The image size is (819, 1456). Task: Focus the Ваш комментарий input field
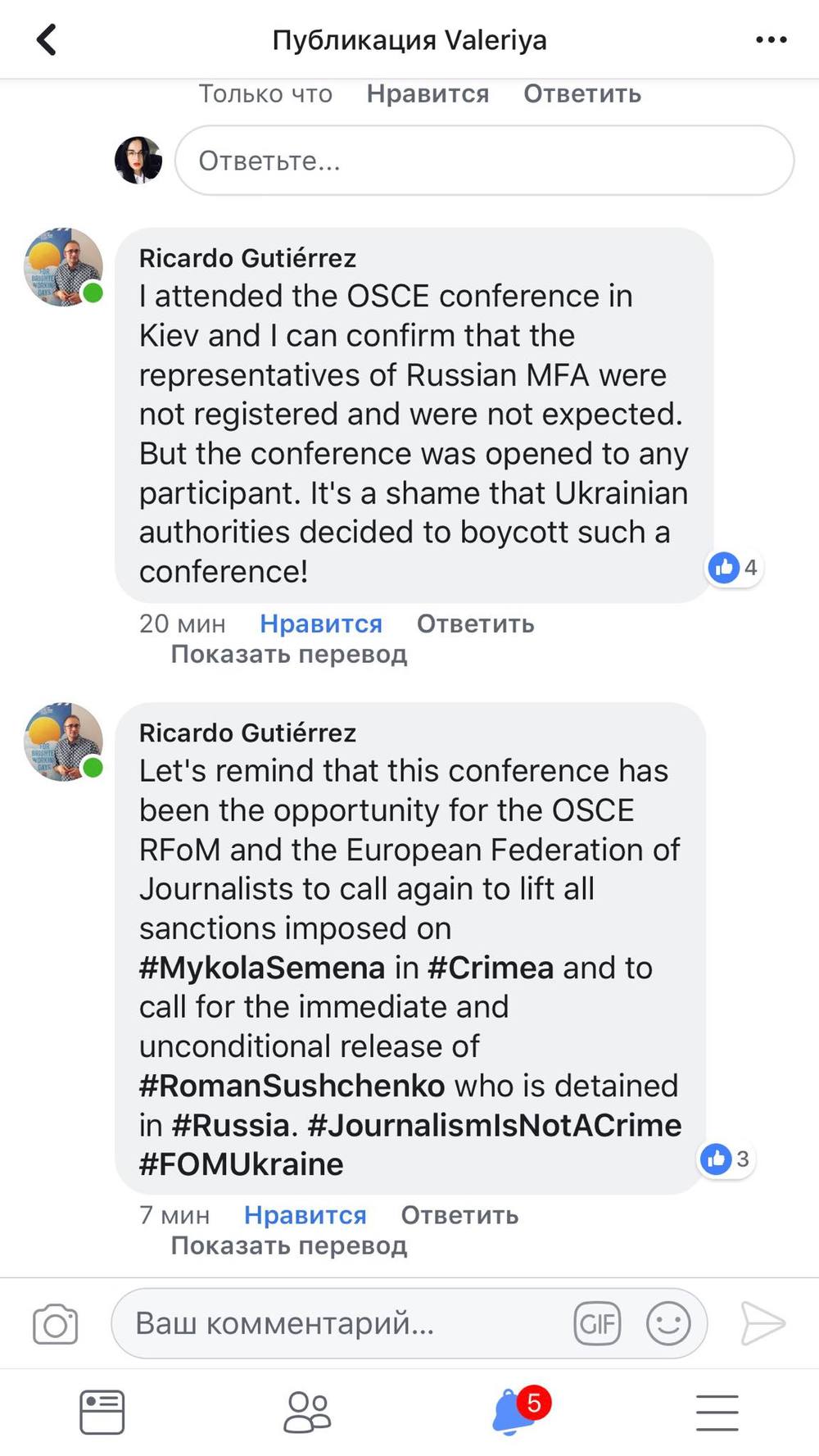pyautogui.click(x=344, y=1323)
